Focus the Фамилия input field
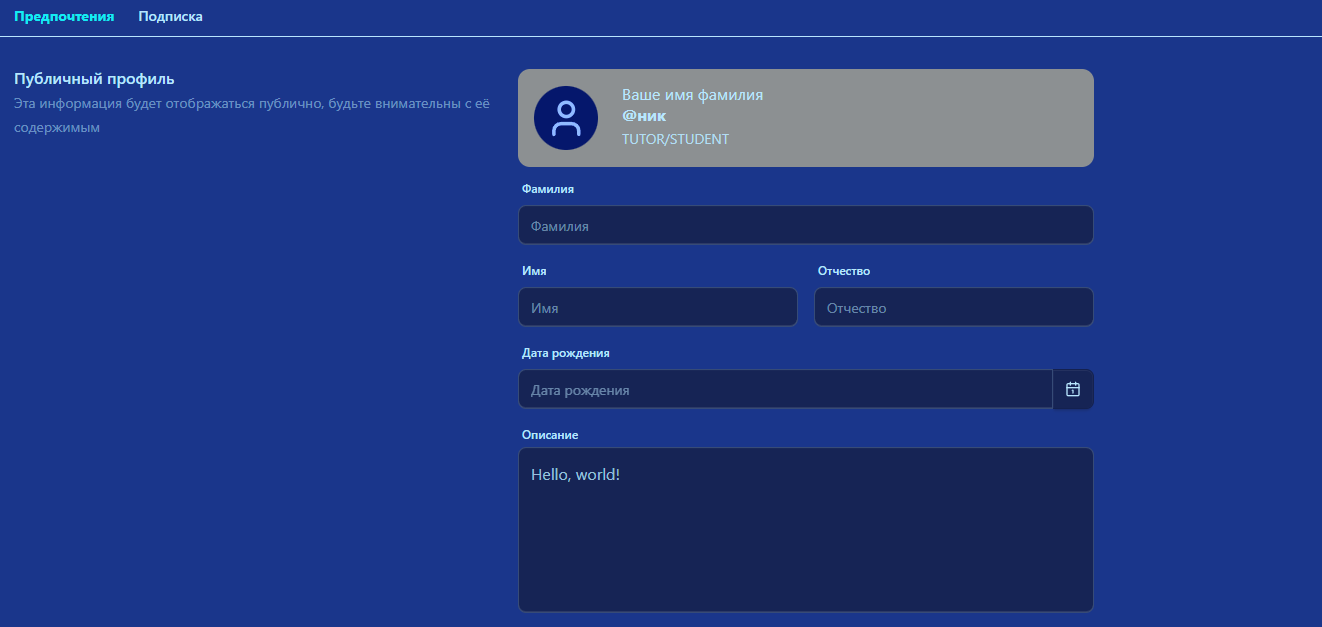Viewport: 1322px width, 627px height. pyautogui.click(x=805, y=225)
